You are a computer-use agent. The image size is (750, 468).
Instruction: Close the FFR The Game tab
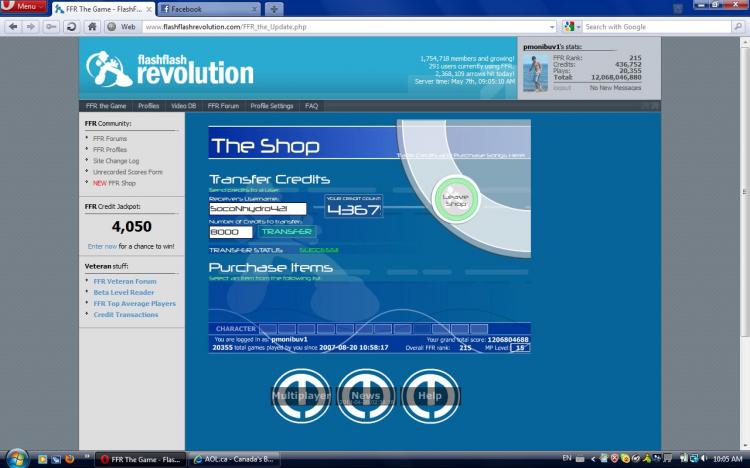click(148, 9)
